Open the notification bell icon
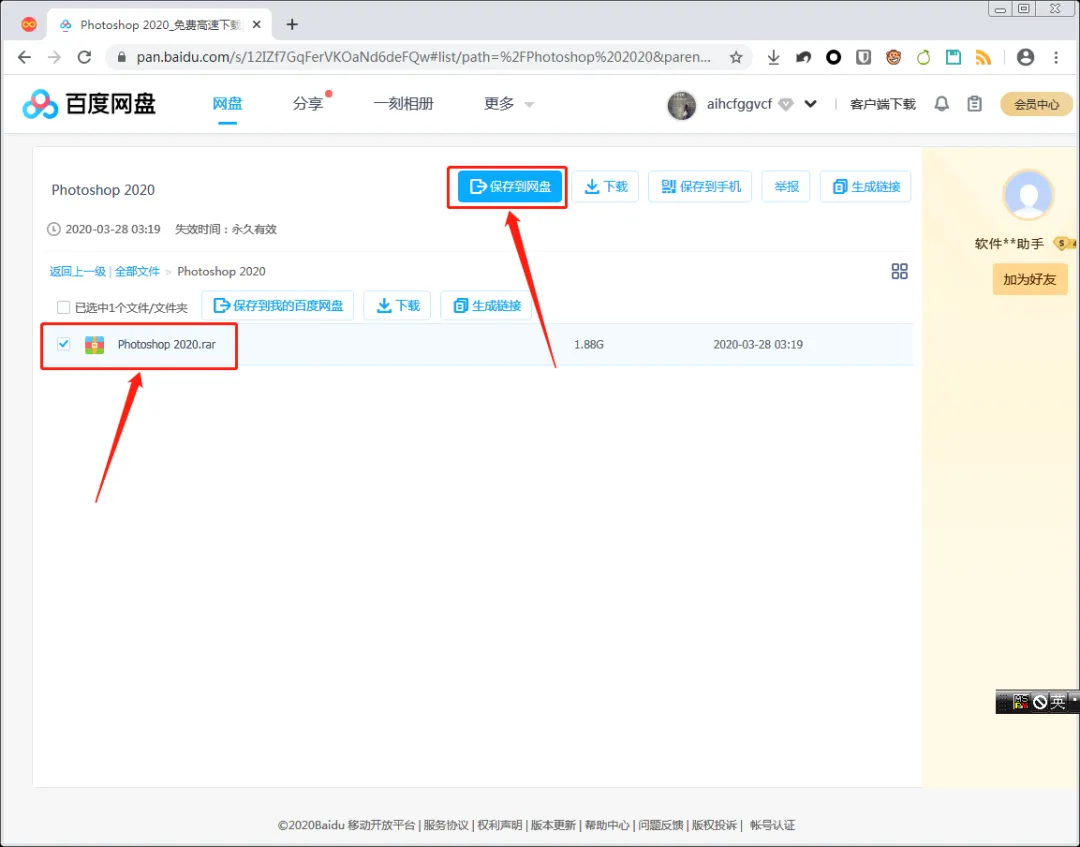This screenshot has width=1080, height=847. (x=942, y=104)
